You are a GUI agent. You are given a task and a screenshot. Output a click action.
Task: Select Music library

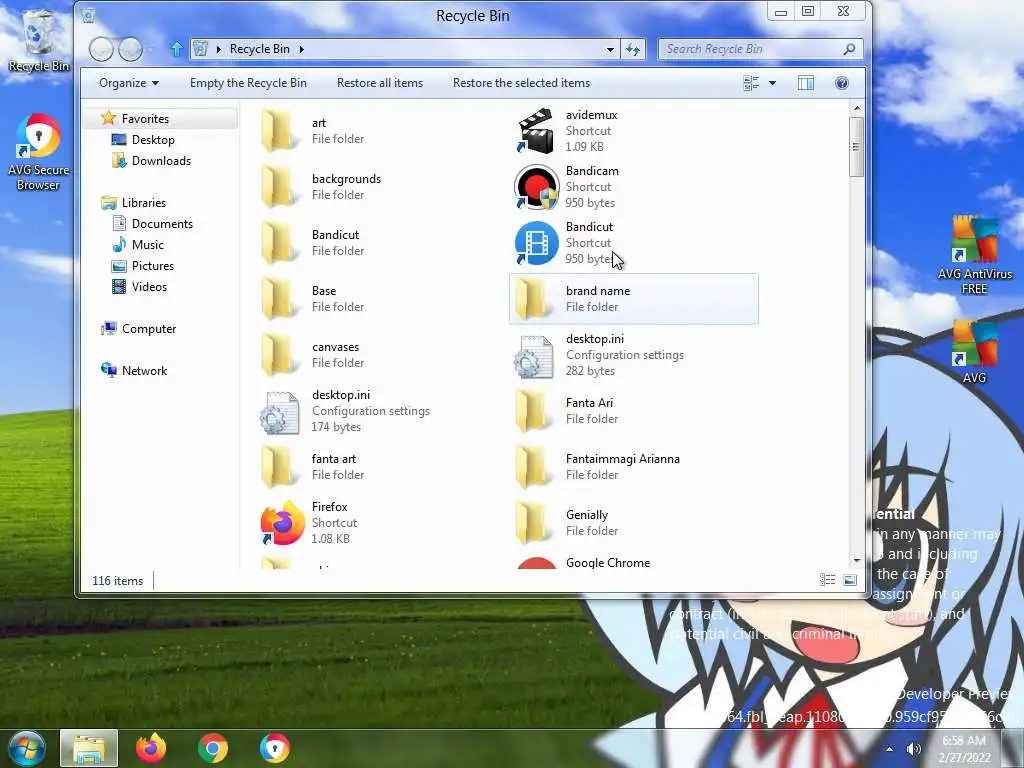147,244
